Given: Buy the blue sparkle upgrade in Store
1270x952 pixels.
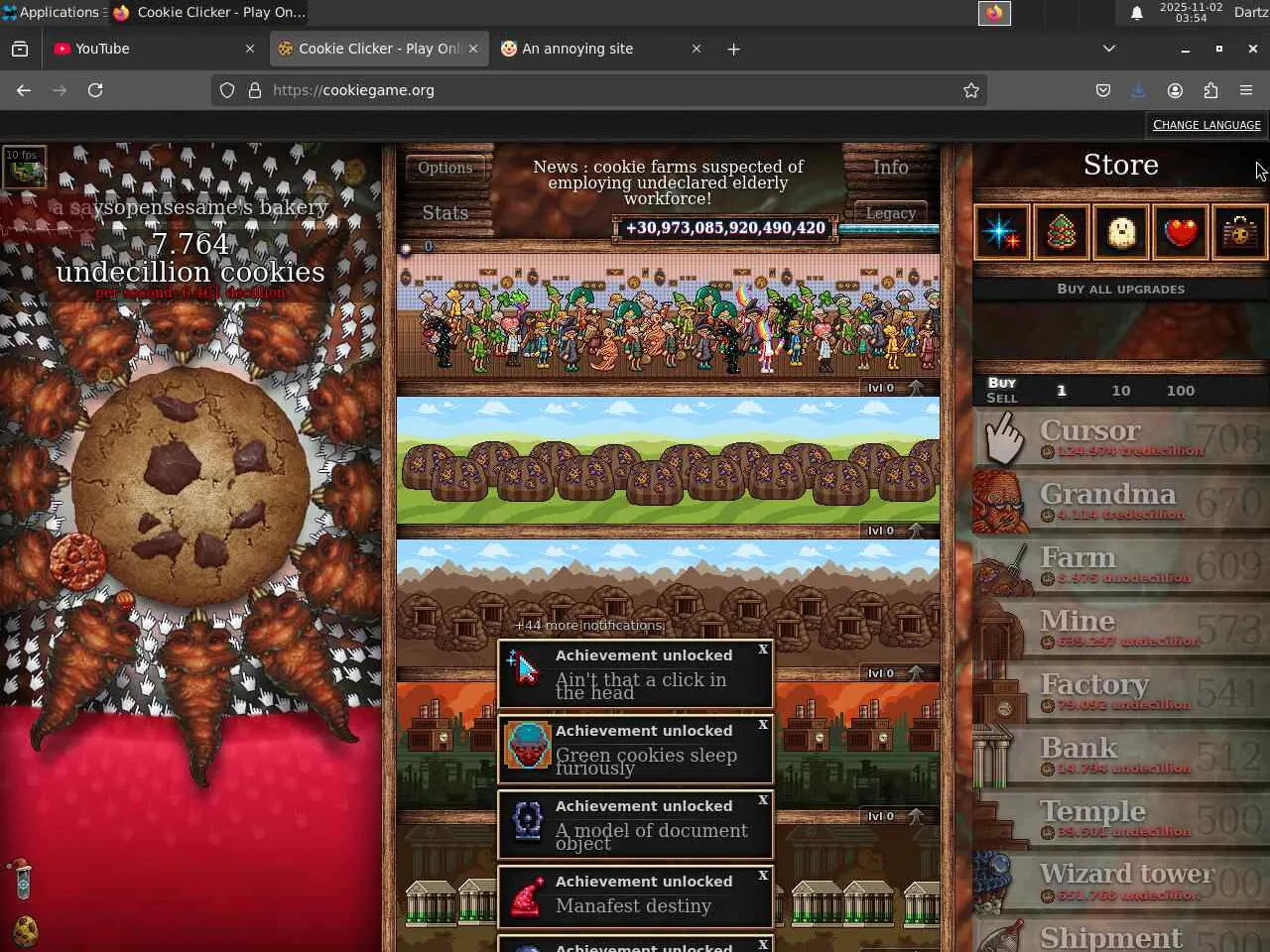Looking at the screenshot, I should [1001, 232].
